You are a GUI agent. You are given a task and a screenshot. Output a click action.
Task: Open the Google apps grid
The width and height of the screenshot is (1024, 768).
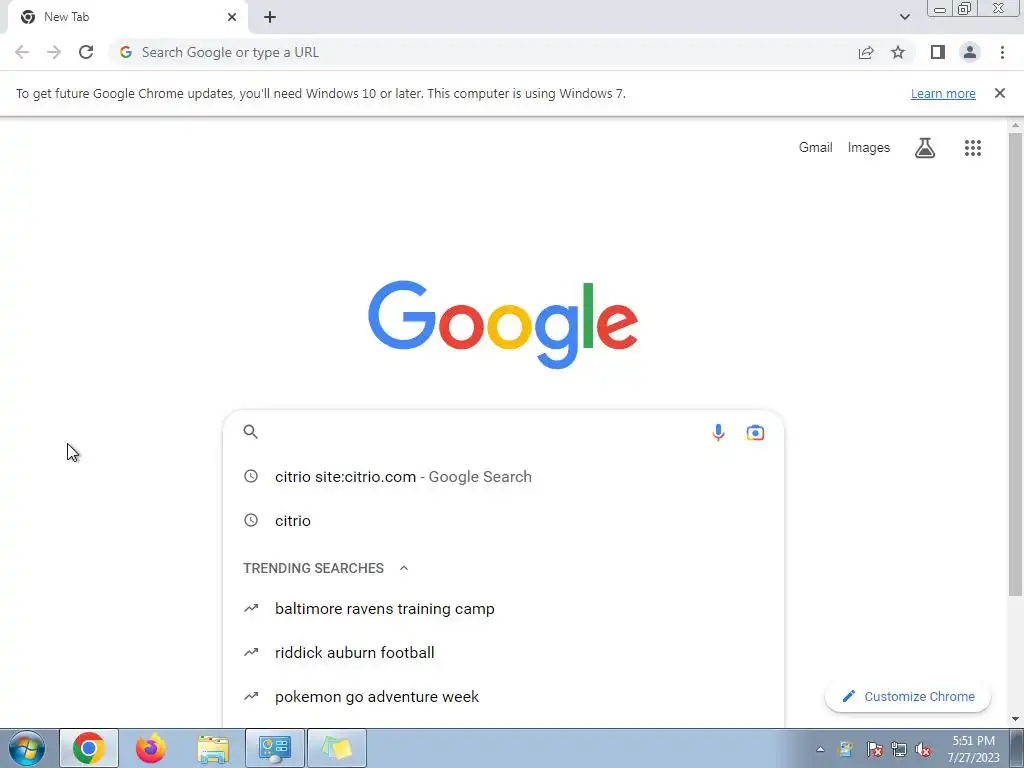click(972, 148)
